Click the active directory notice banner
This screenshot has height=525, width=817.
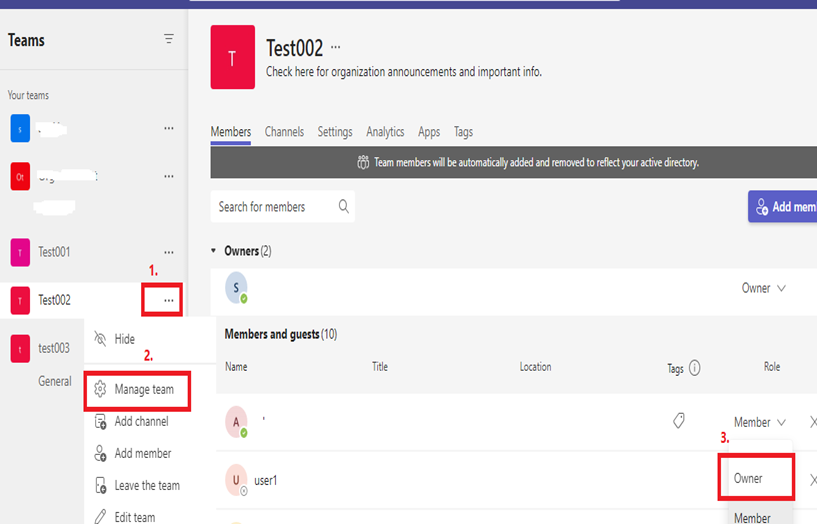click(x=514, y=162)
